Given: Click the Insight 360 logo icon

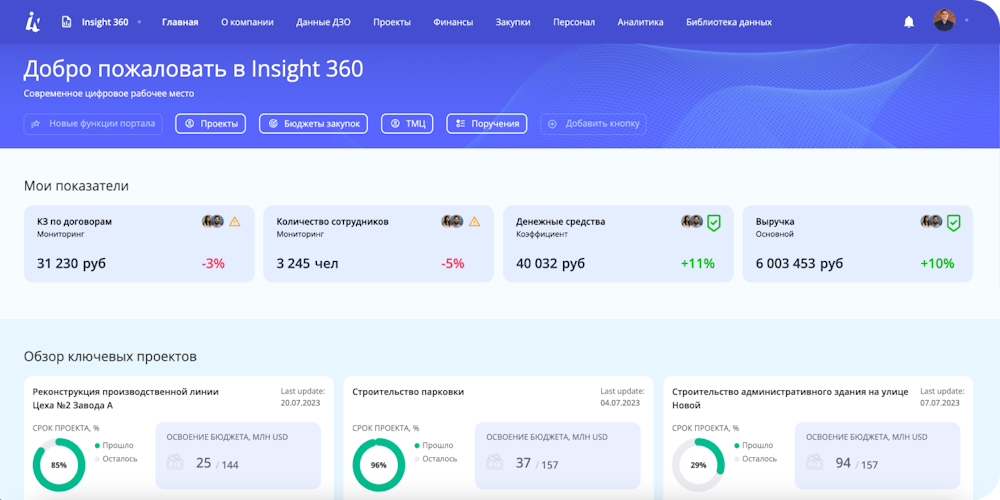Looking at the screenshot, I should coord(33,22).
